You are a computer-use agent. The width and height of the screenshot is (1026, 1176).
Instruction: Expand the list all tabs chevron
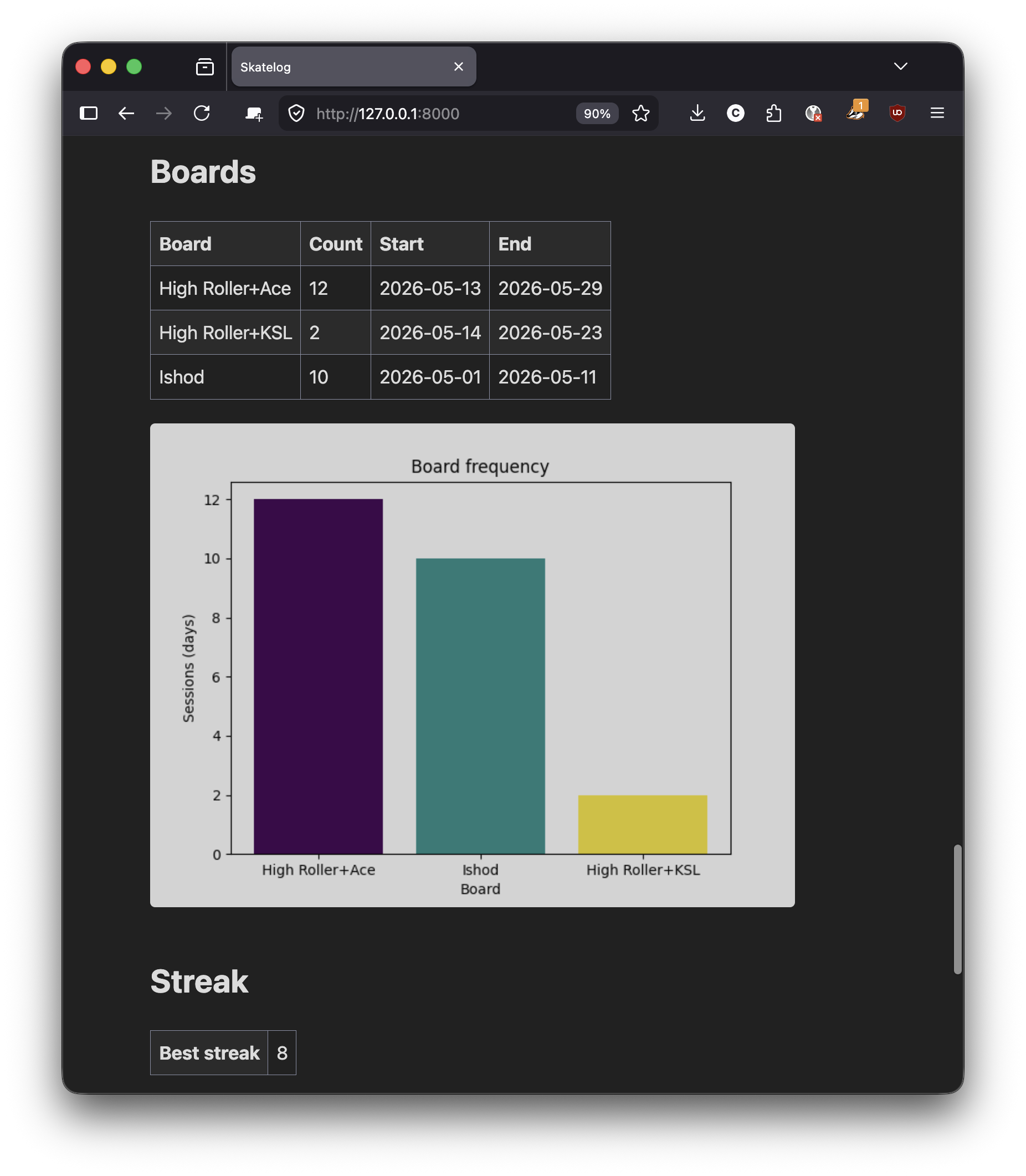[x=901, y=67]
